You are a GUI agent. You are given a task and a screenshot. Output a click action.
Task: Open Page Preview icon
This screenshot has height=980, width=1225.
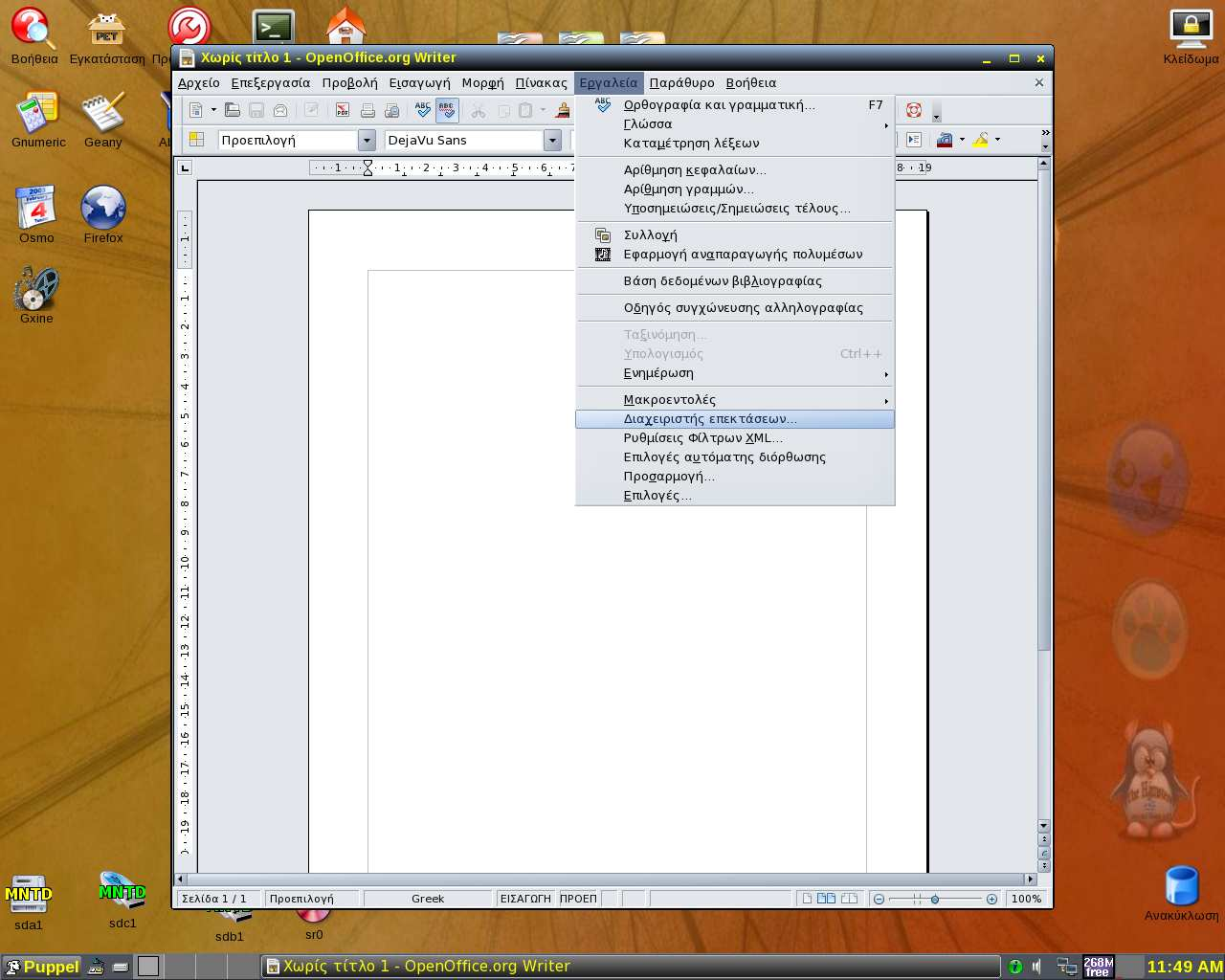click(x=391, y=111)
